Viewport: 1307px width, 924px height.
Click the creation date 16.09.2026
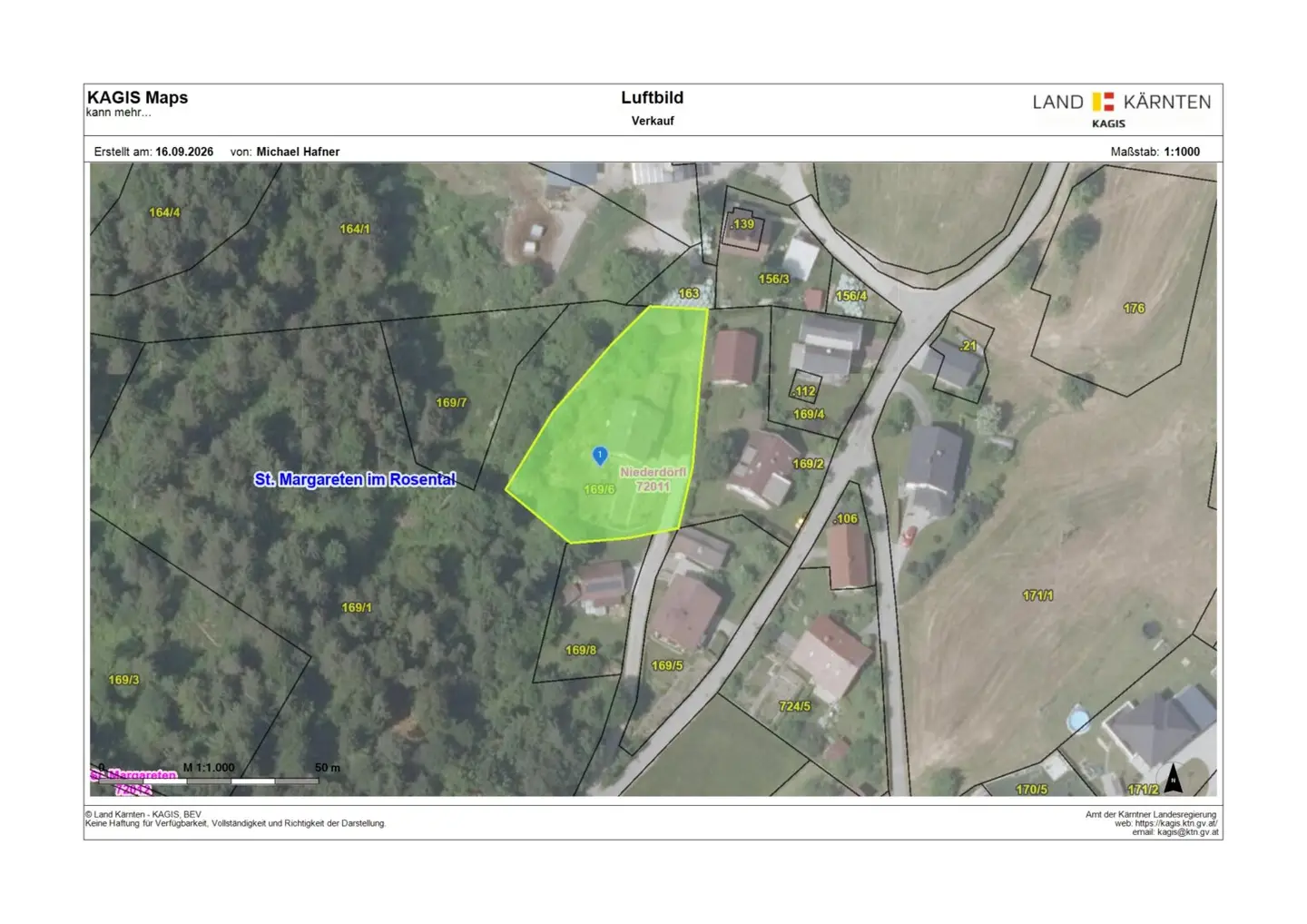(184, 152)
